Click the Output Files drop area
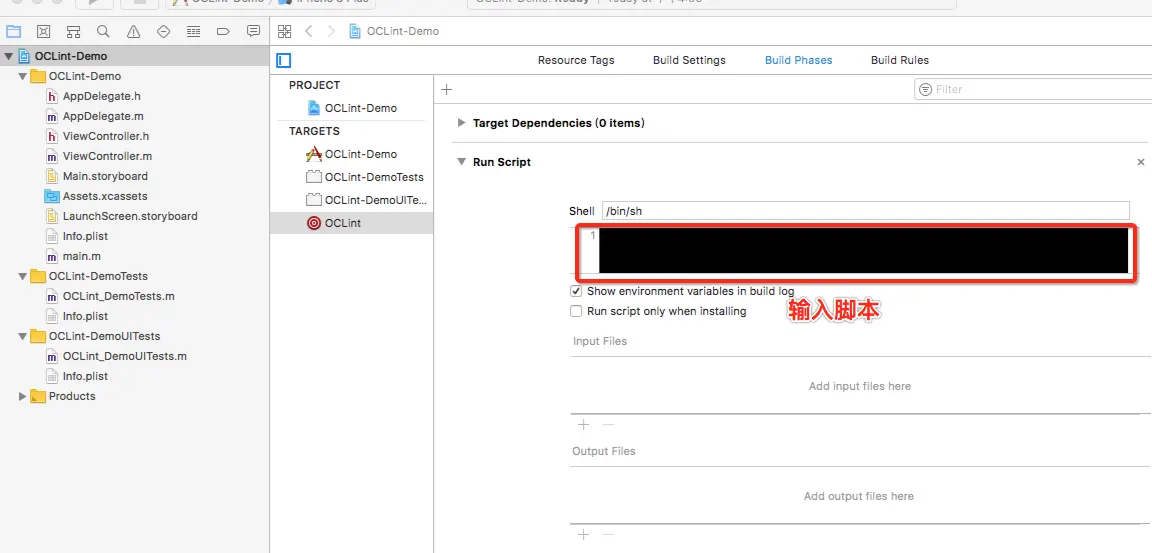 [860, 496]
